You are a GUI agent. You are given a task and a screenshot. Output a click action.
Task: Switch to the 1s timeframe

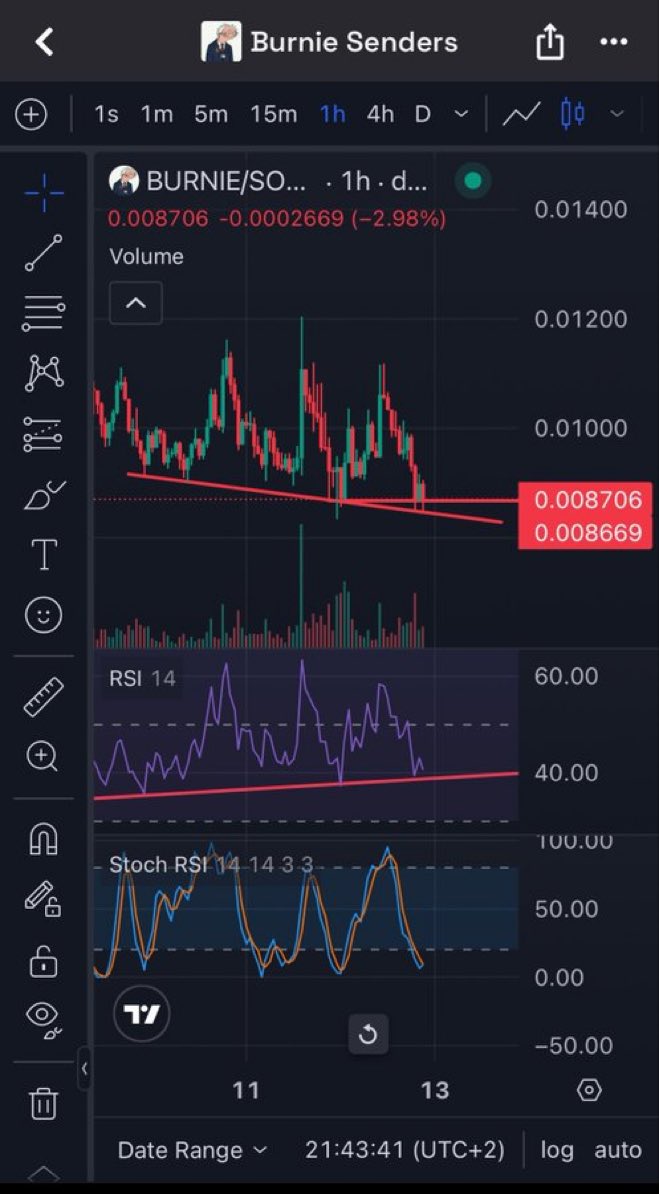pos(106,115)
